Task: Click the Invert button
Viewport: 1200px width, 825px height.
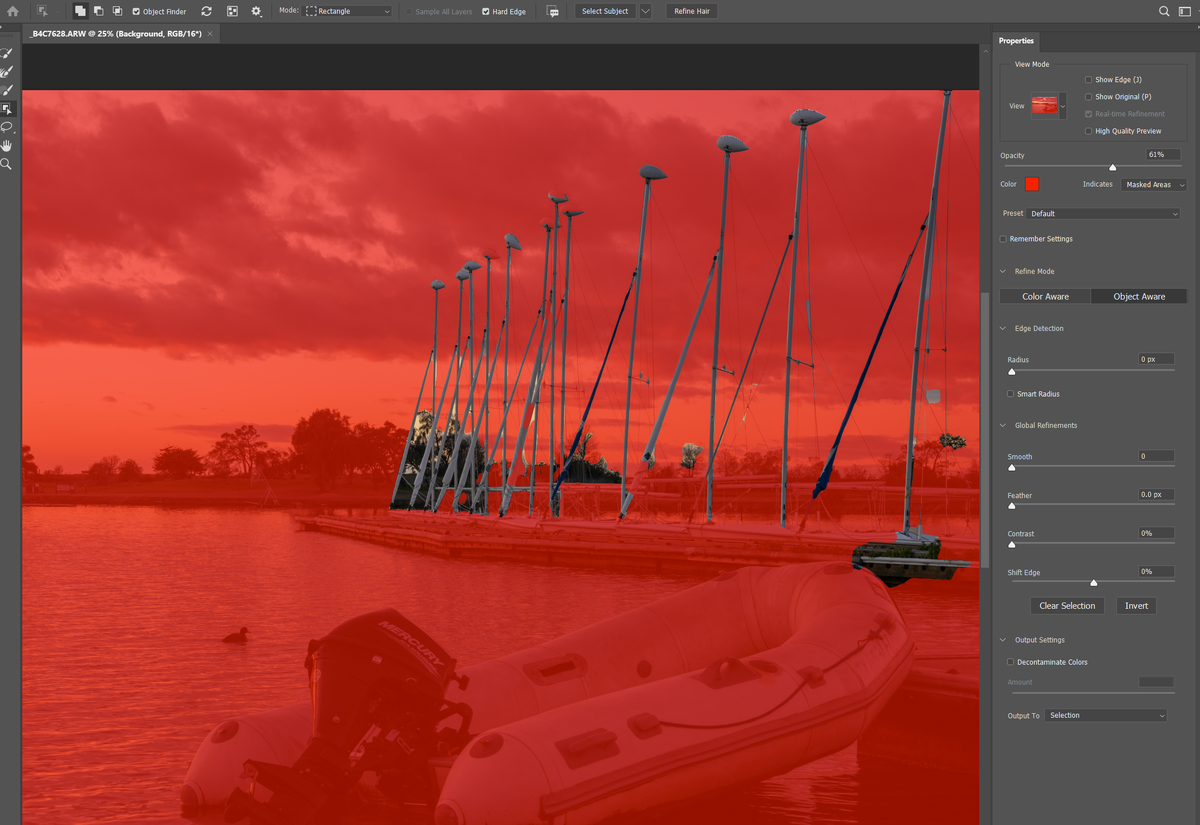Action: coord(1136,606)
